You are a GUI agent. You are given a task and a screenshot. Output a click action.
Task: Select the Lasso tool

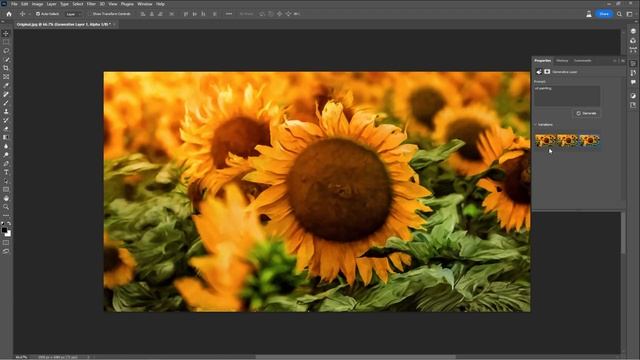pyautogui.click(x=6, y=51)
